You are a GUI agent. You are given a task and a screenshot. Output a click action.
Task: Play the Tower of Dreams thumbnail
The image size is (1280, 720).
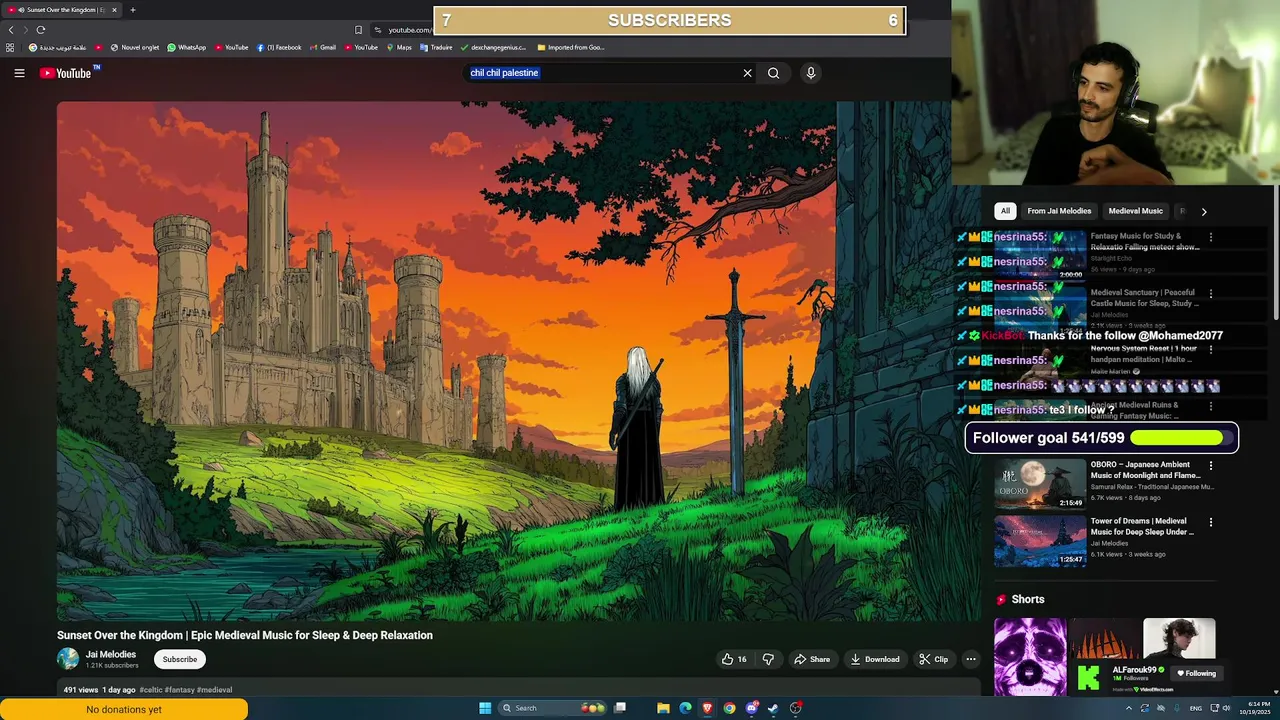tap(1040, 540)
